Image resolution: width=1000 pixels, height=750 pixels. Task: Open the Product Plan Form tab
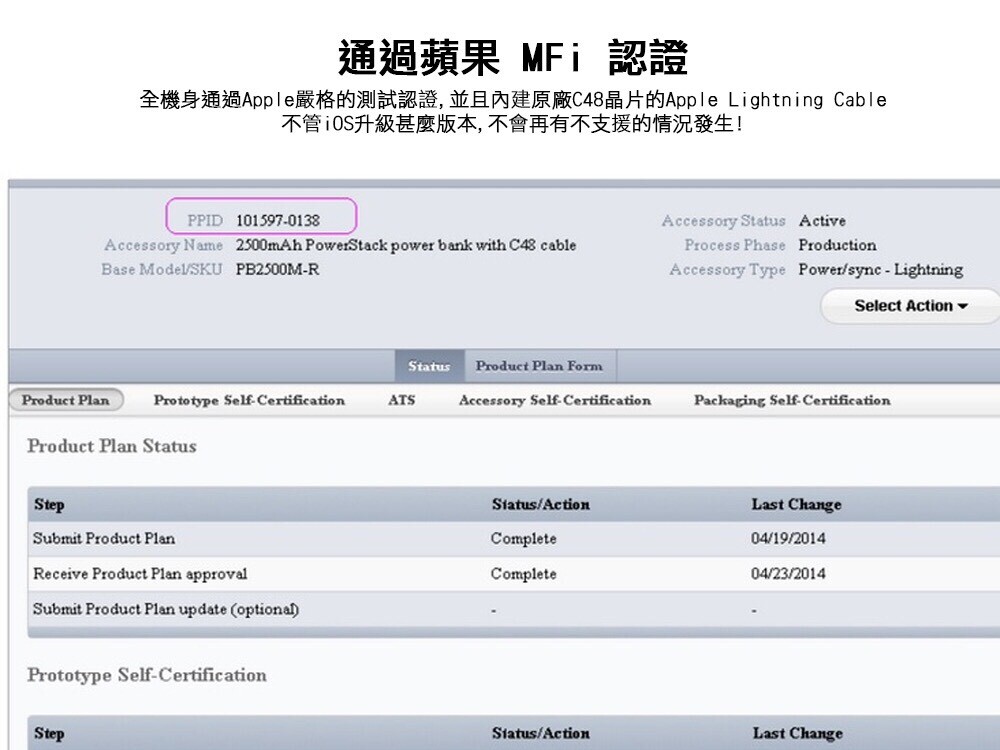click(x=540, y=366)
